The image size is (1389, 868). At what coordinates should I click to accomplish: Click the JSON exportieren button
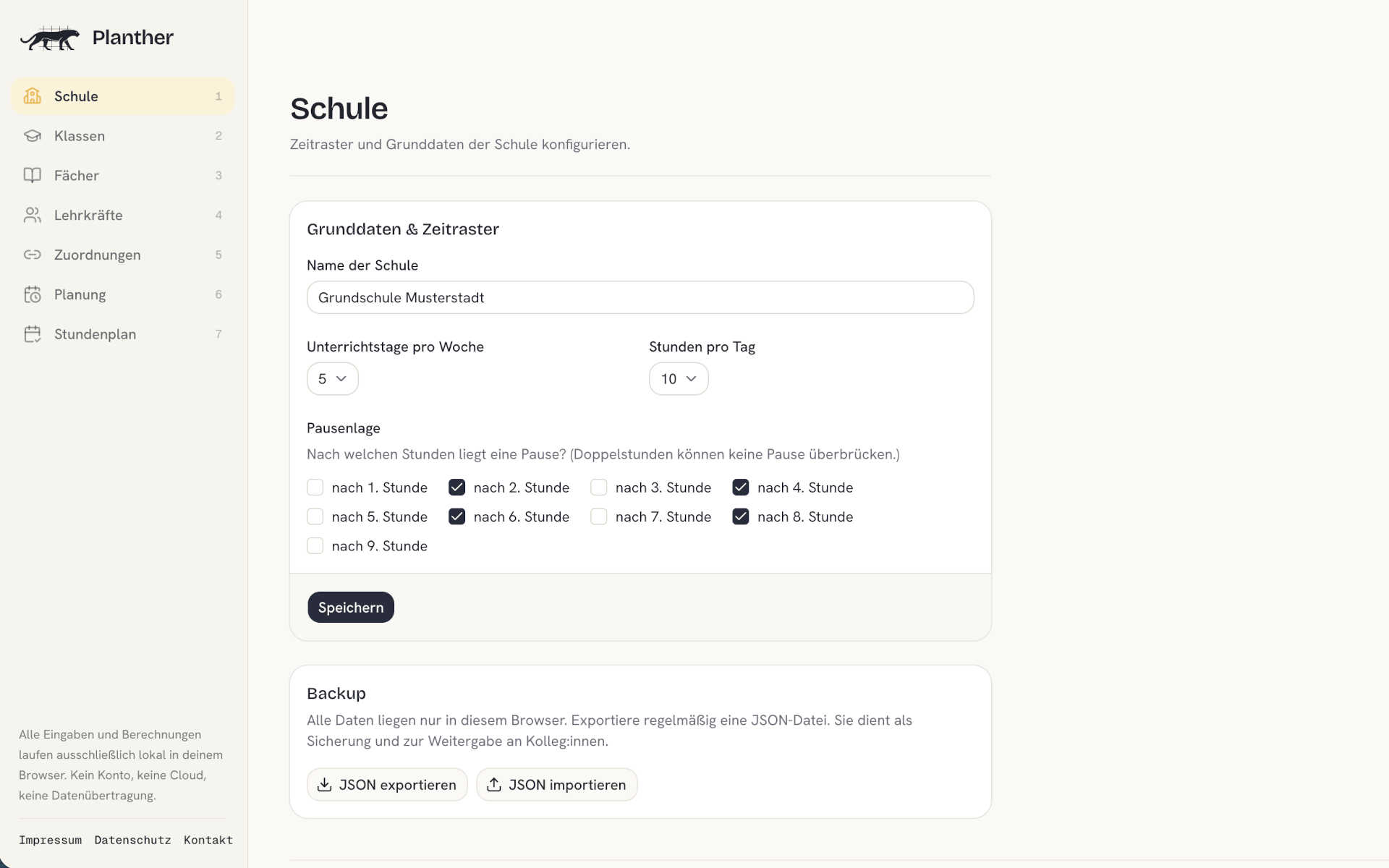point(387,785)
